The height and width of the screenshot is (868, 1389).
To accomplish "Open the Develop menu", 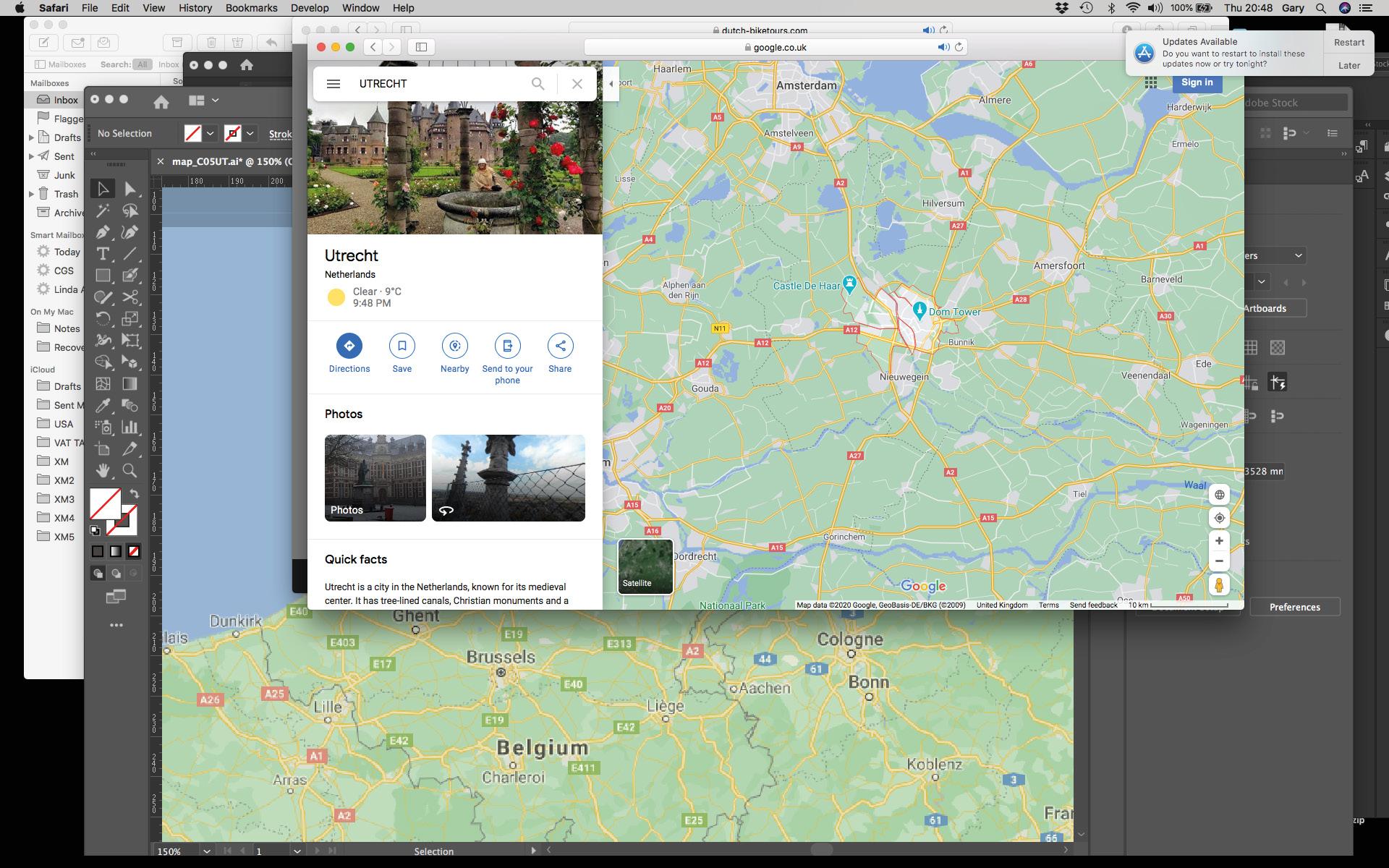I will [310, 8].
